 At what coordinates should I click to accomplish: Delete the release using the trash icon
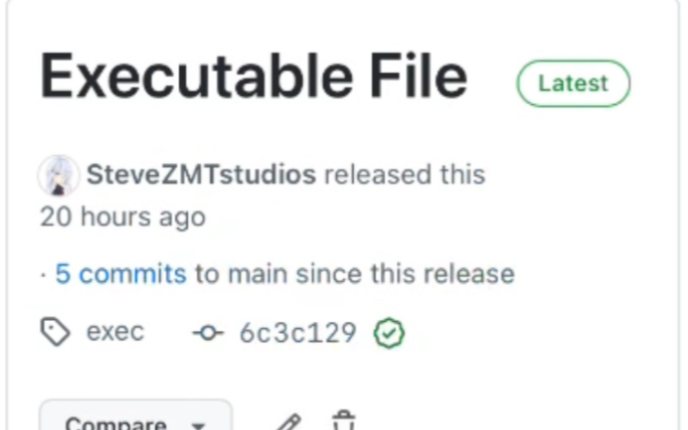point(344,420)
